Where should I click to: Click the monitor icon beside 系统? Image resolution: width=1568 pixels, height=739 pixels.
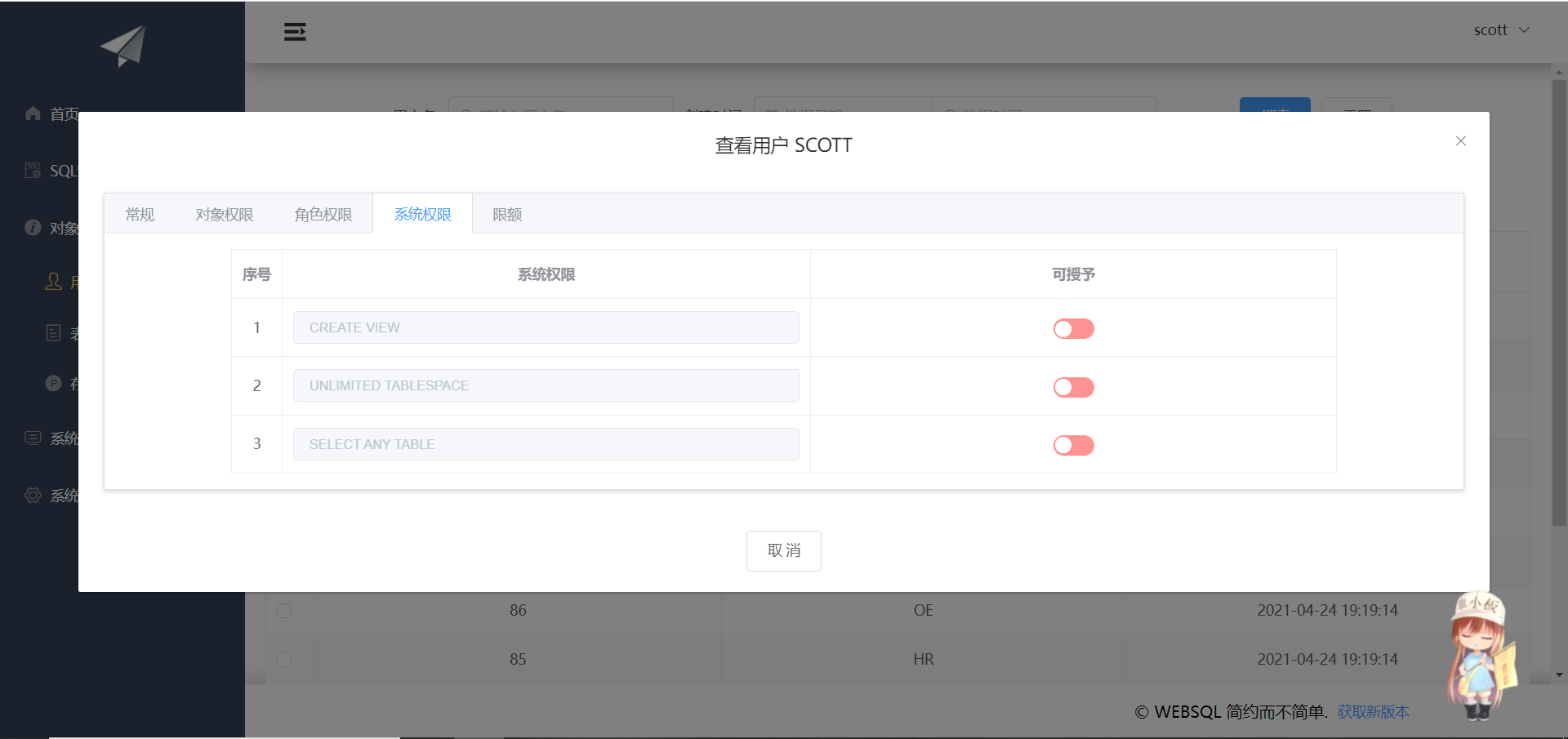[x=33, y=438]
